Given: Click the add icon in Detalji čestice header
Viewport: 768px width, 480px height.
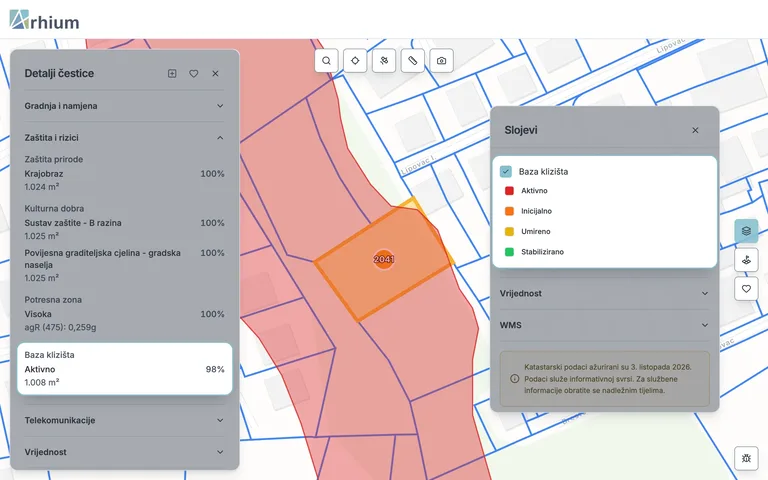Looking at the screenshot, I should 172,73.
